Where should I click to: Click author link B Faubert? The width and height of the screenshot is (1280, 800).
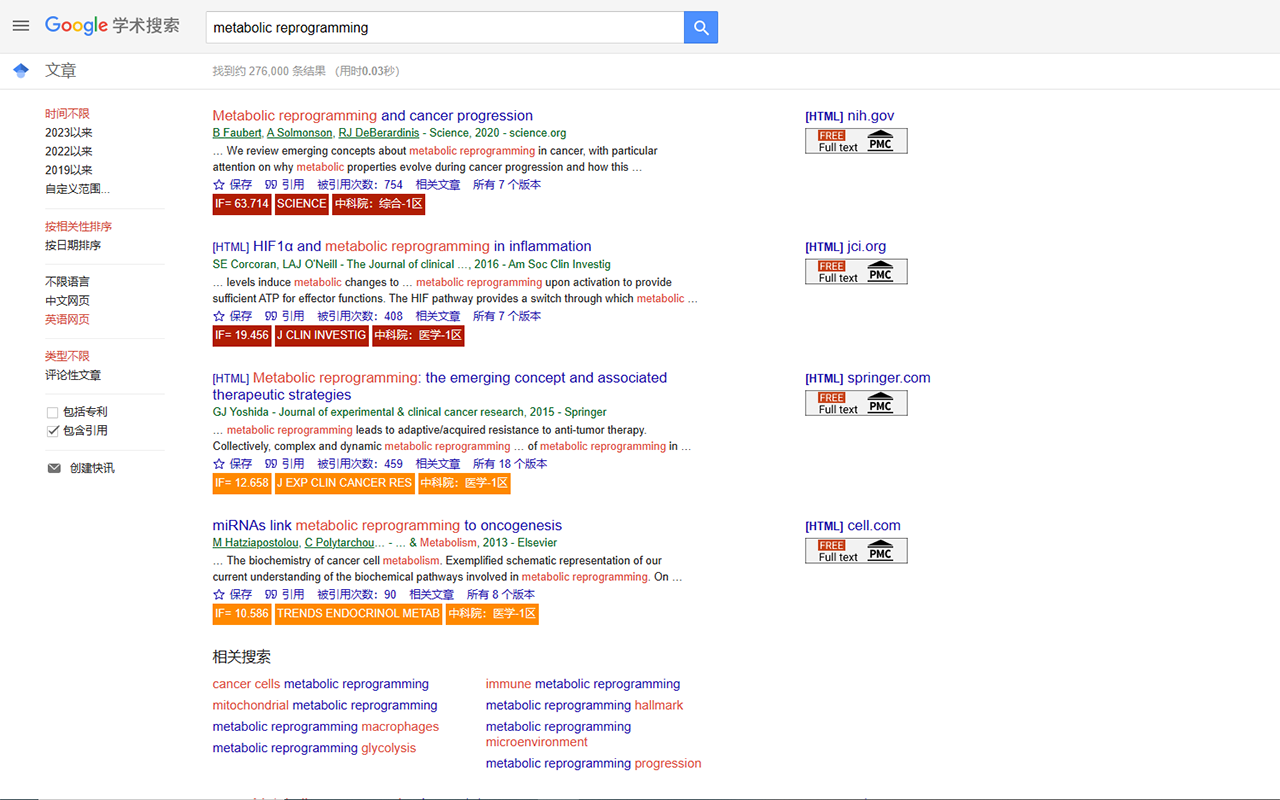click(236, 132)
